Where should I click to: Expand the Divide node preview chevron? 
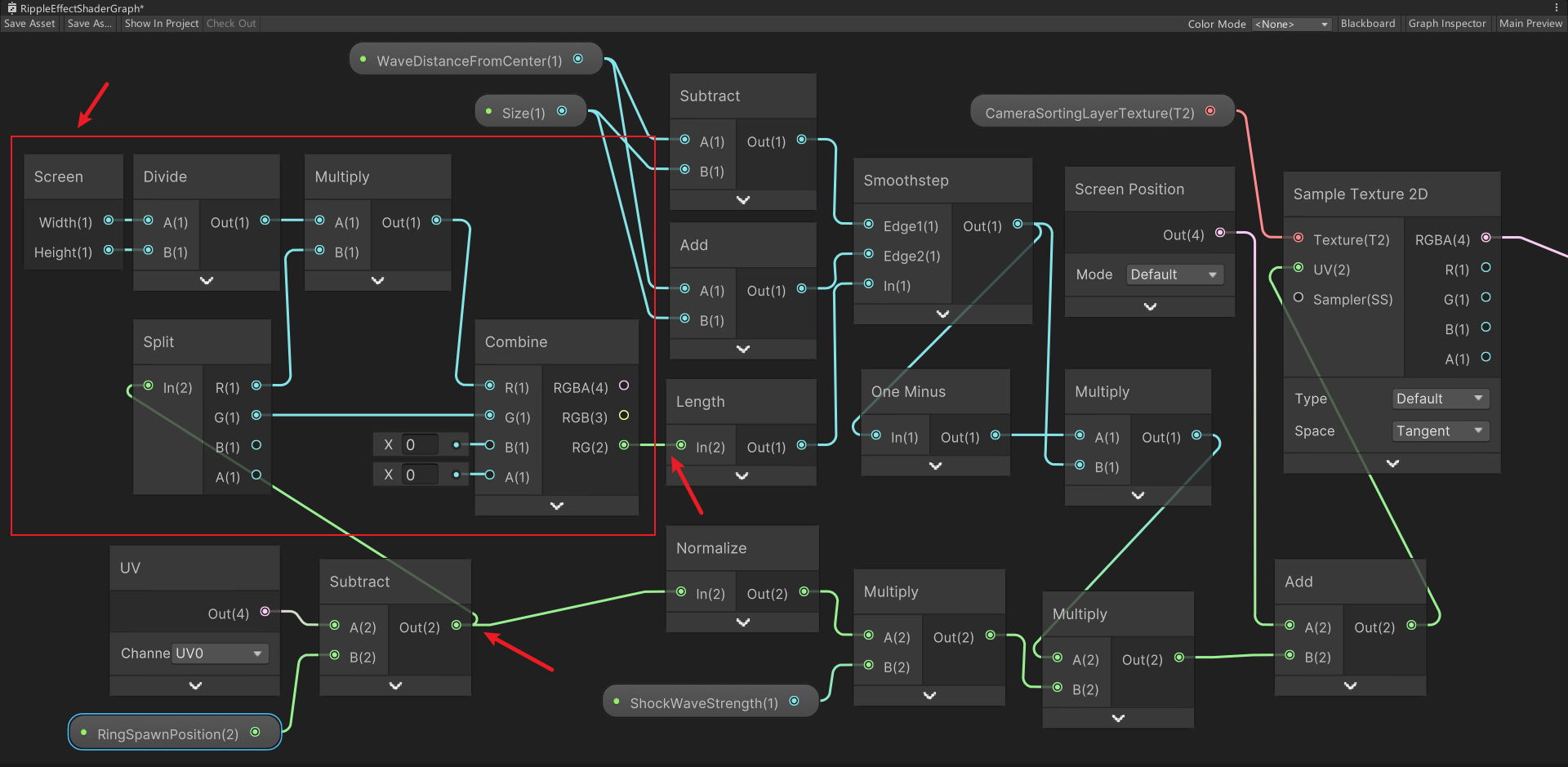tap(207, 280)
